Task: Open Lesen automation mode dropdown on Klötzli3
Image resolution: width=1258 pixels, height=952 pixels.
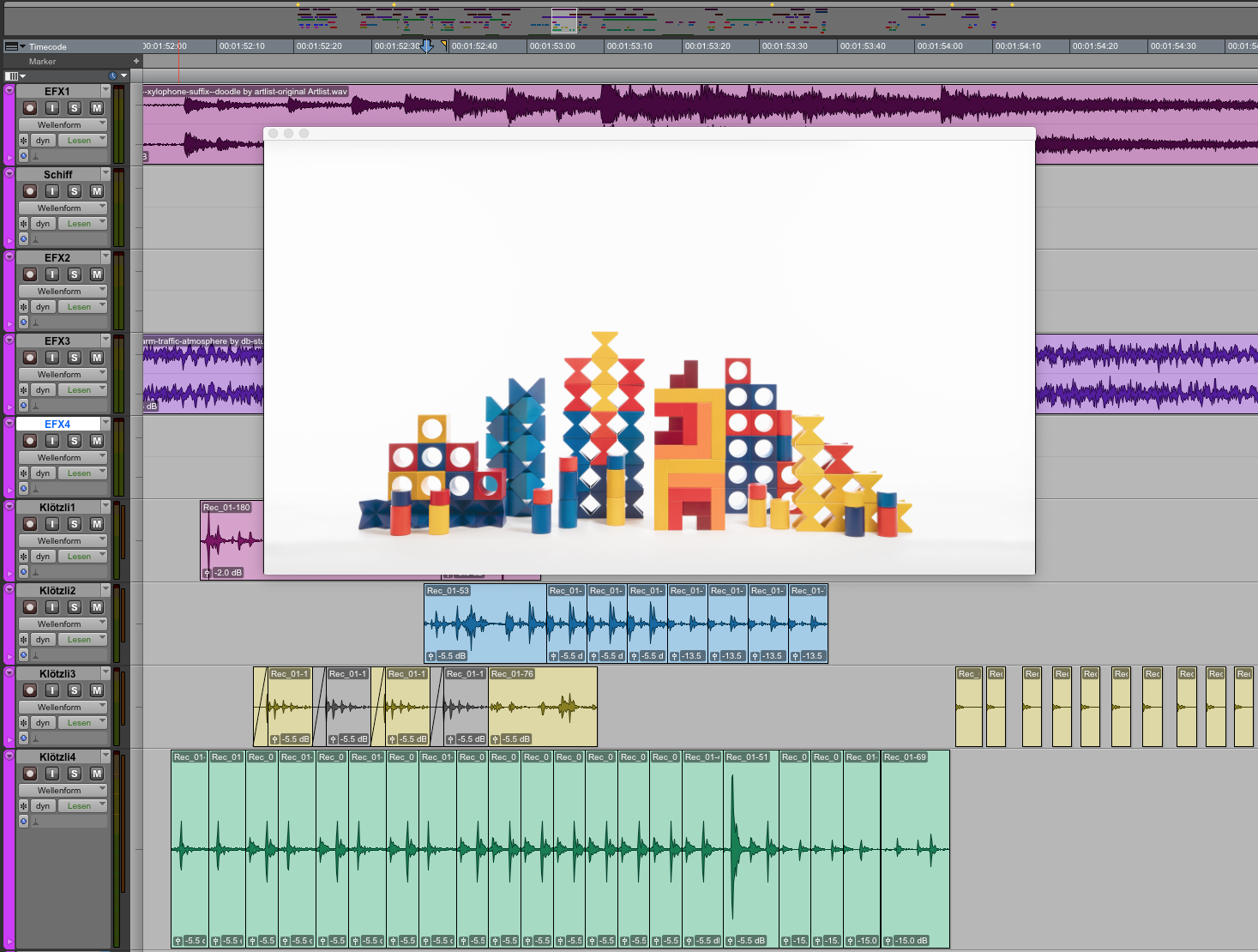Action: click(83, 723)
